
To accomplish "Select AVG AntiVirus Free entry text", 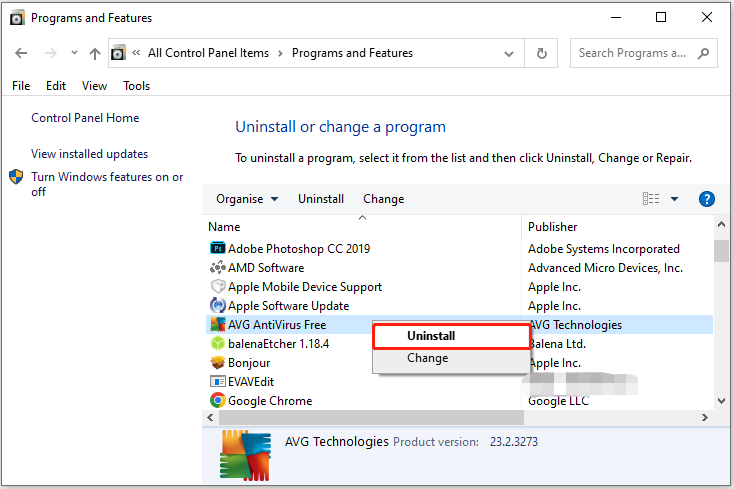I will click(x=277, y=325).
